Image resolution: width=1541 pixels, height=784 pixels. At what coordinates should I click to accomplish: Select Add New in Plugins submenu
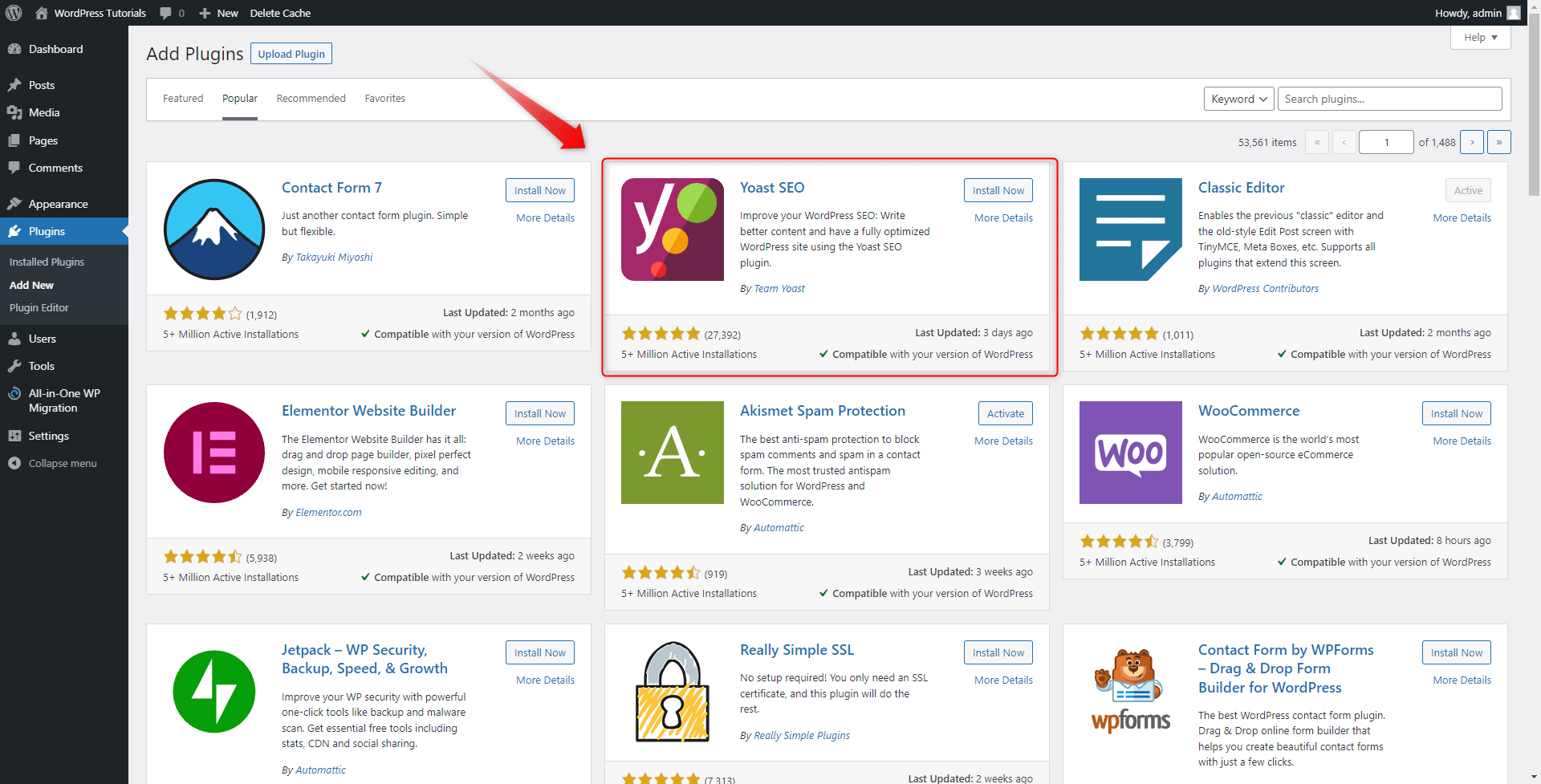(x=31, y=285)
